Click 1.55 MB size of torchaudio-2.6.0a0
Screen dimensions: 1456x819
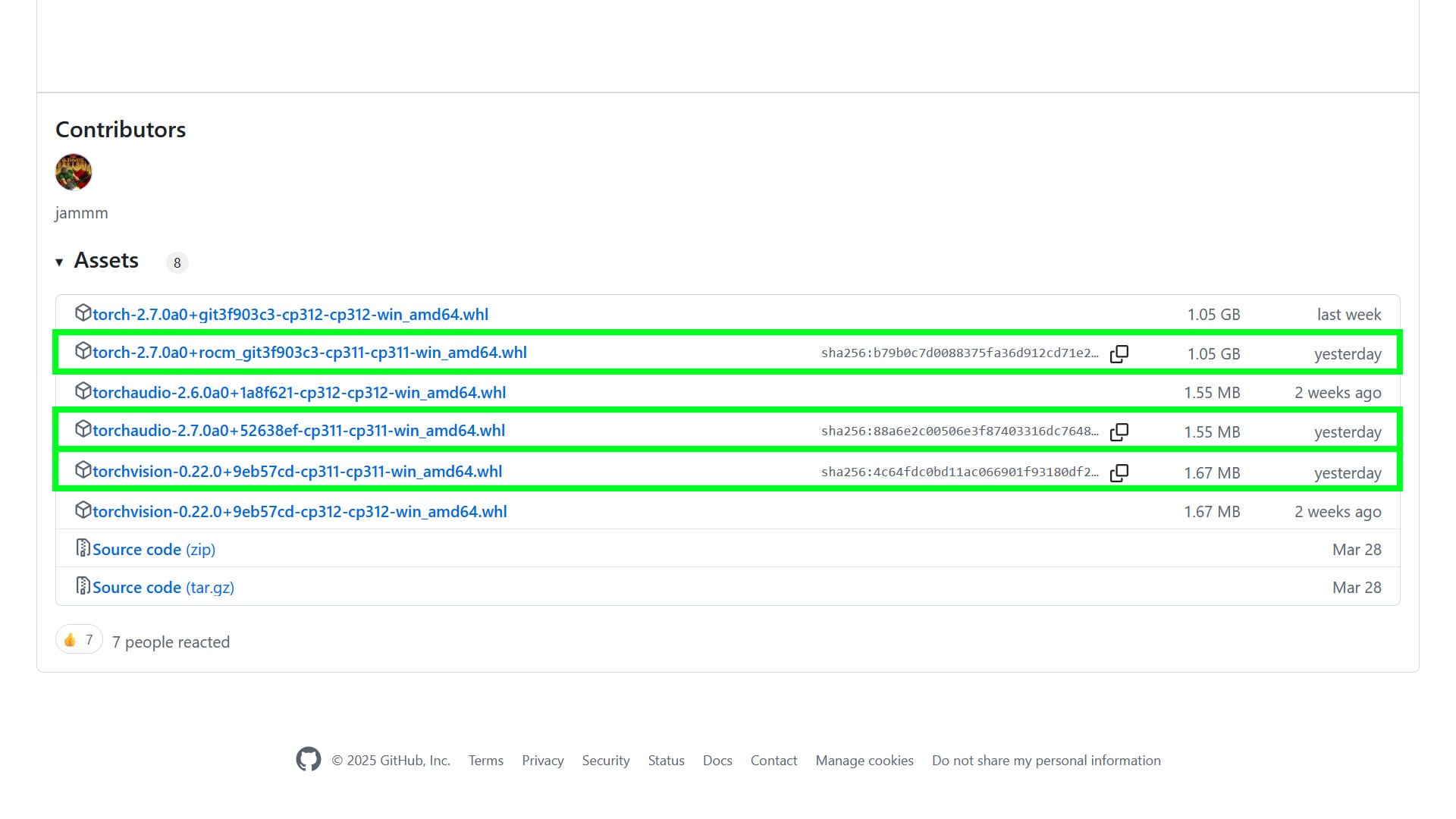[x=1213, y=393]
